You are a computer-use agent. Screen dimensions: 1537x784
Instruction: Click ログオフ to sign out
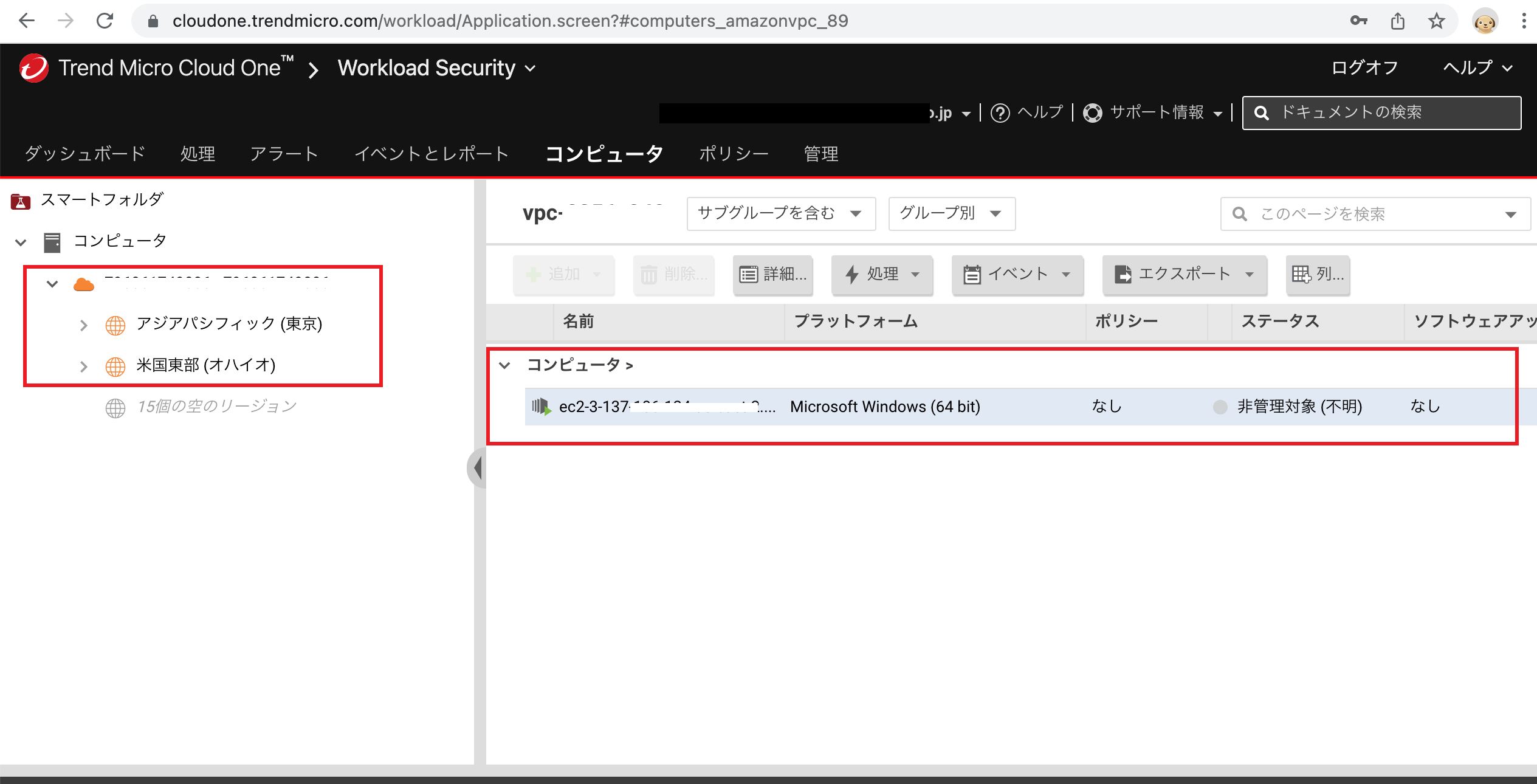click(1364, 67)
